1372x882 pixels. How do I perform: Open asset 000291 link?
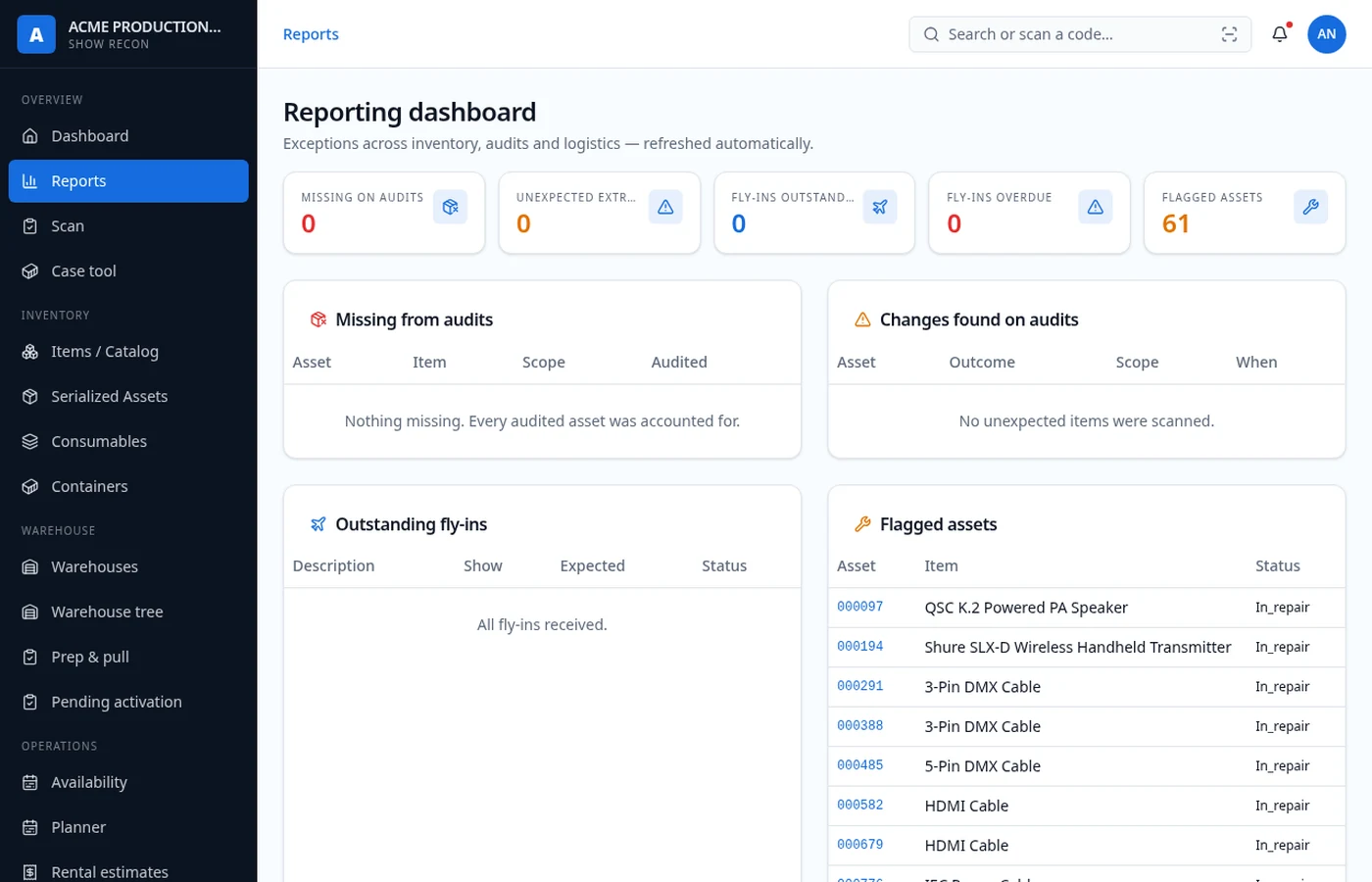pyautogui.click(x=860, y=686)
